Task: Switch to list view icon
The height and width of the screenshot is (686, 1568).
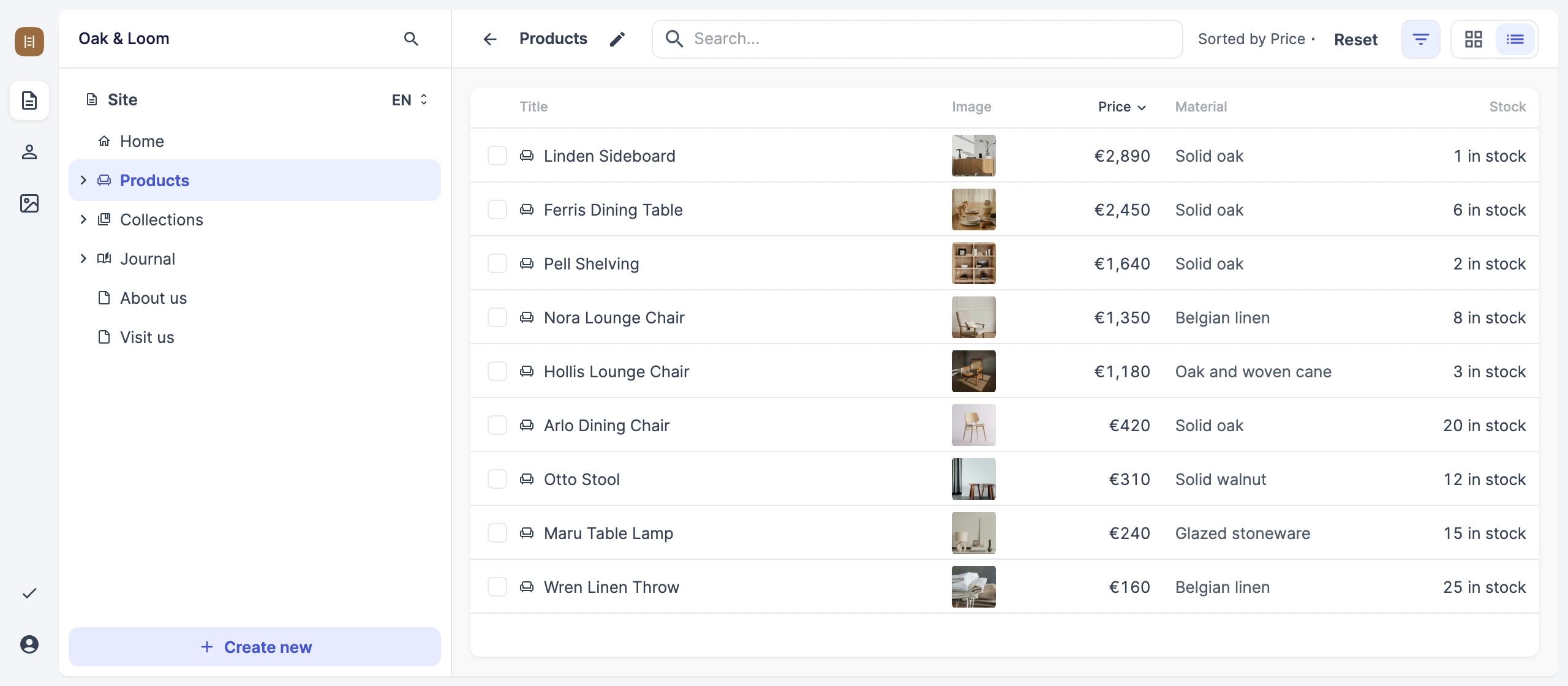Action: pyautogui.click(x=1515, y=39)
